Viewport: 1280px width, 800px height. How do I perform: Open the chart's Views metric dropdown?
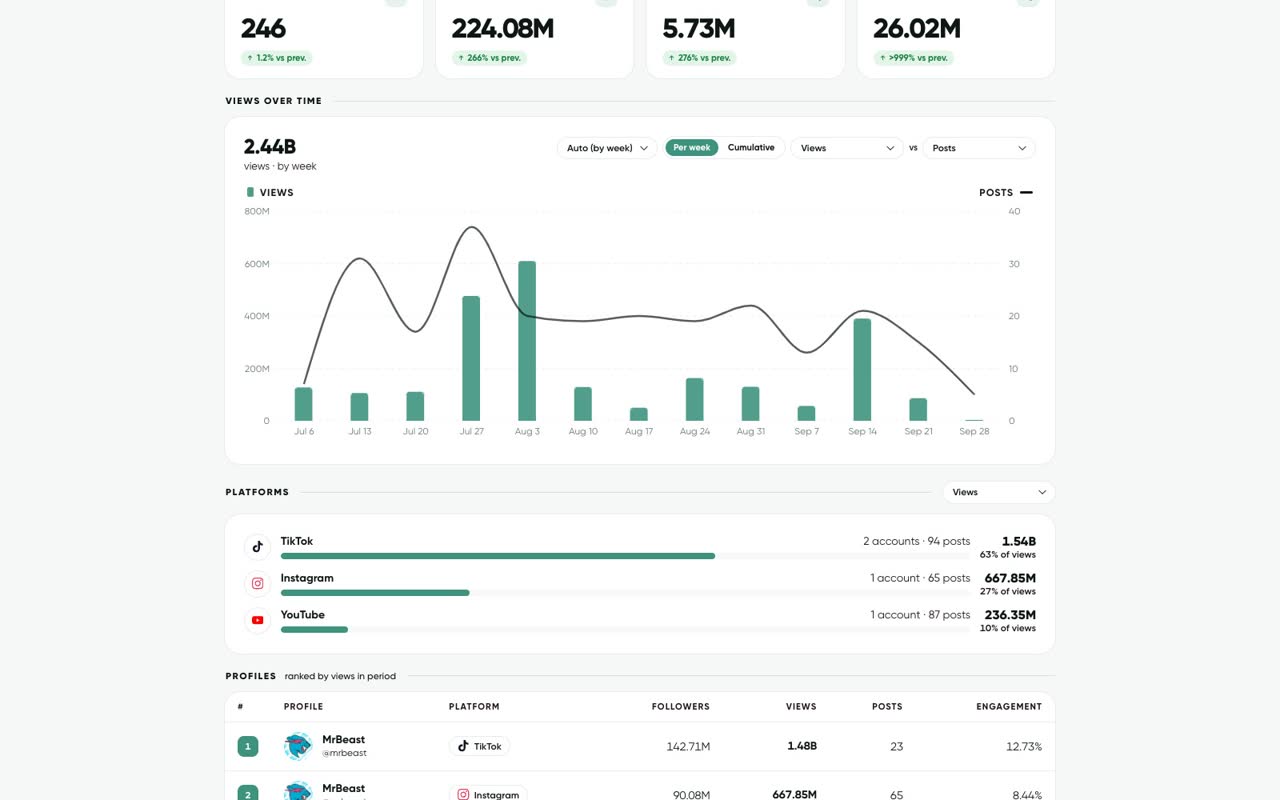(847, 148)
